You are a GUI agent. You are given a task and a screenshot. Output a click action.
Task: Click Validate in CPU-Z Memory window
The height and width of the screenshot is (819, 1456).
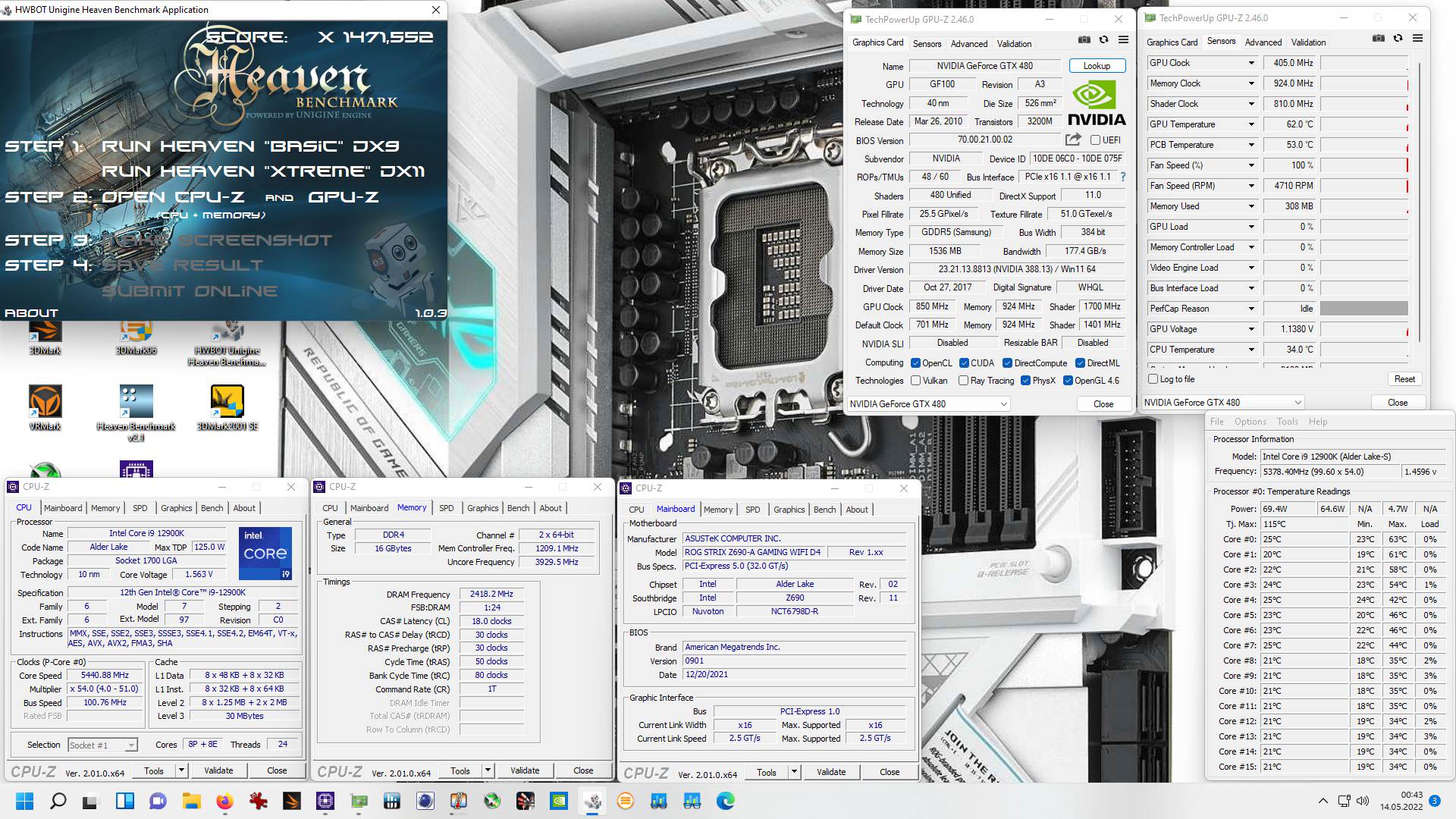tap(525, 770)
